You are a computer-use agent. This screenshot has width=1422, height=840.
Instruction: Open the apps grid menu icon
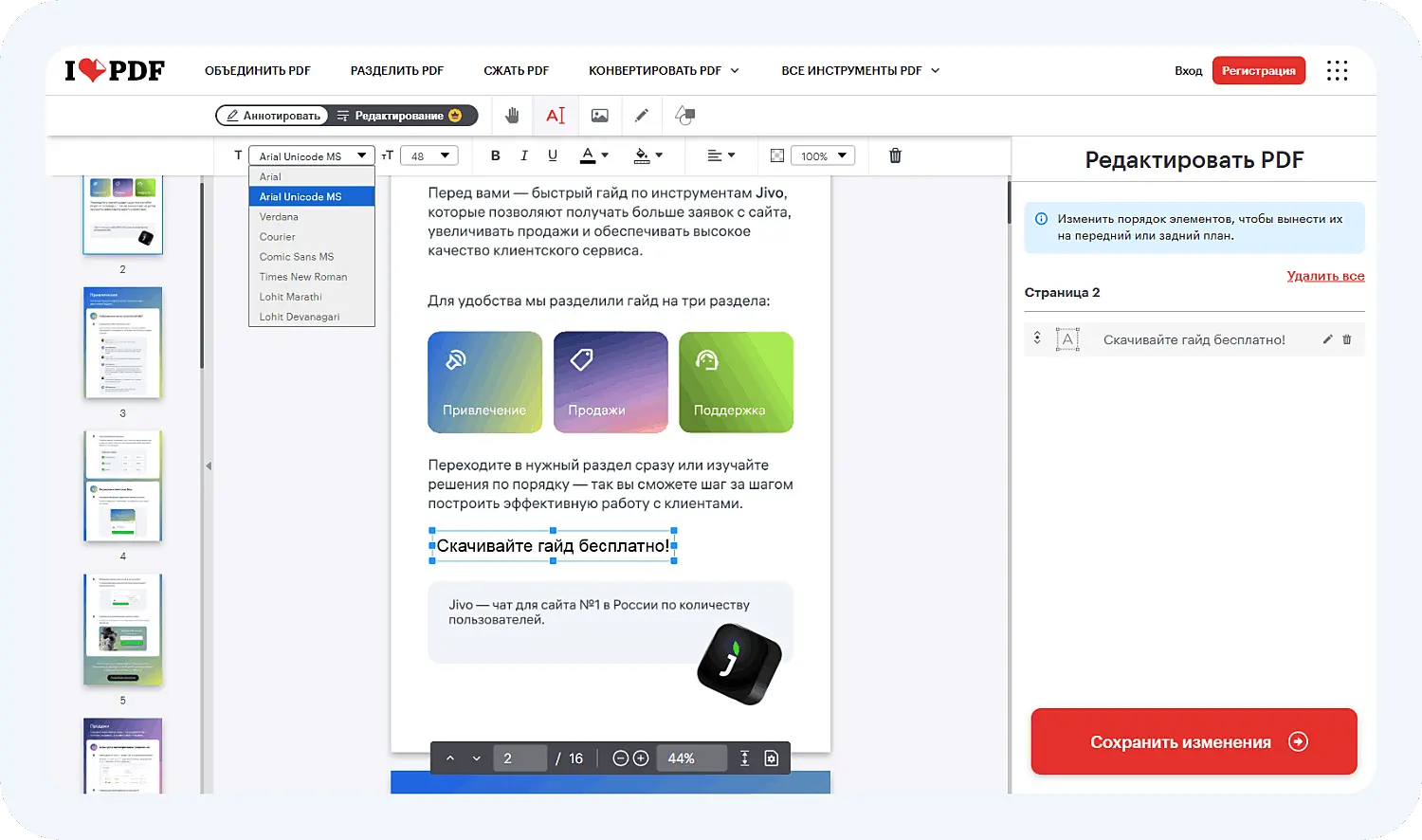click(x=1337, y=70)
